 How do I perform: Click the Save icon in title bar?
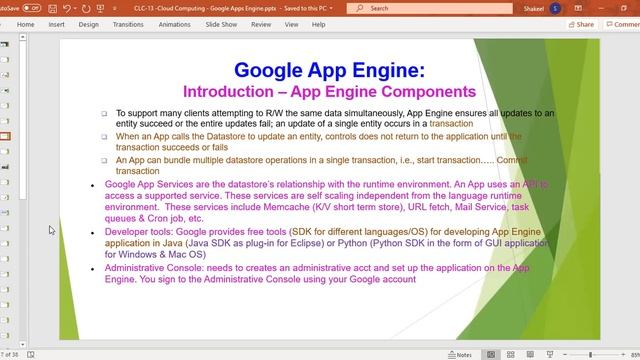[53, 9]
